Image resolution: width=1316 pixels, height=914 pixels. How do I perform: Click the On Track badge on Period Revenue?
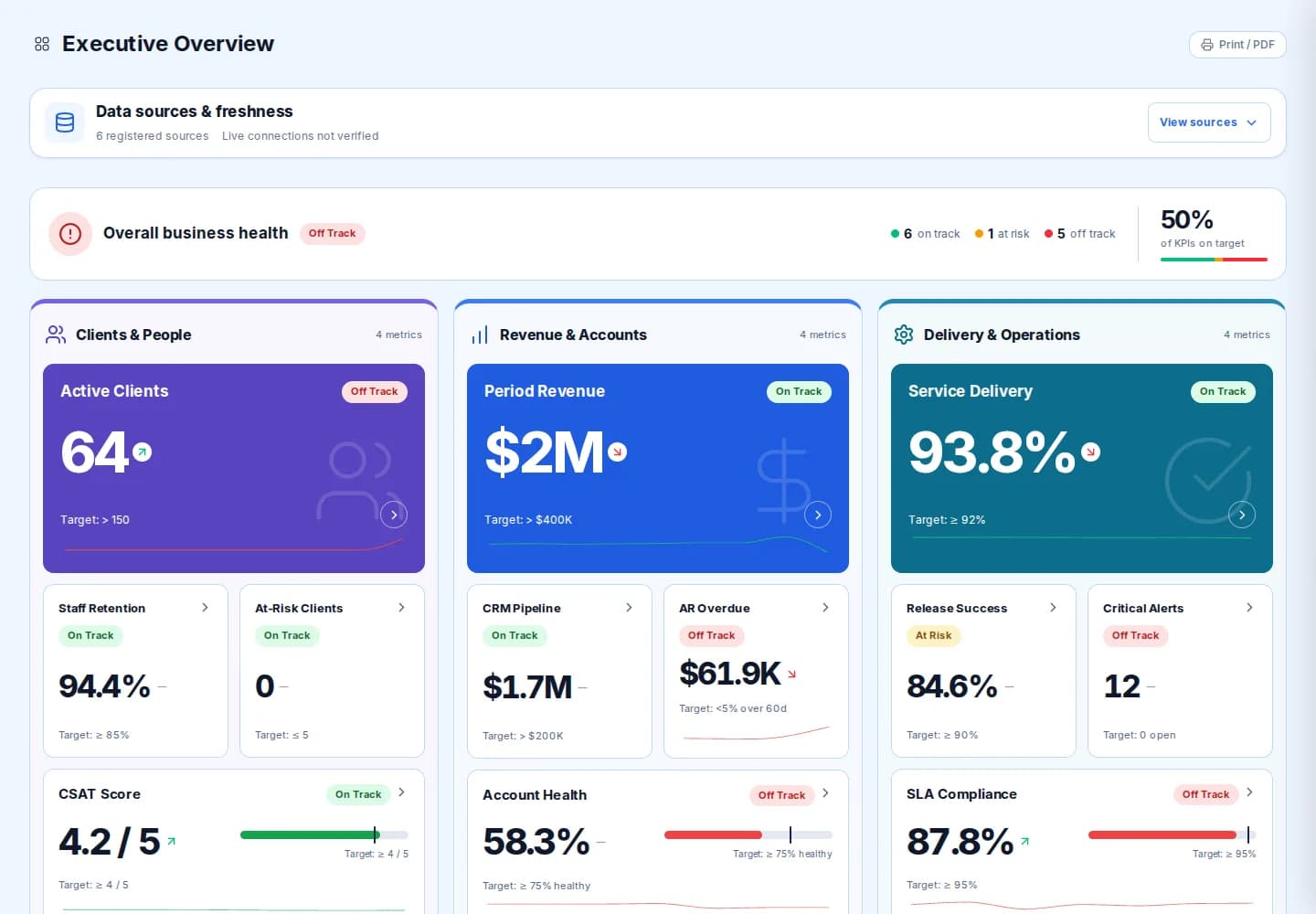[x=799, y=392]
